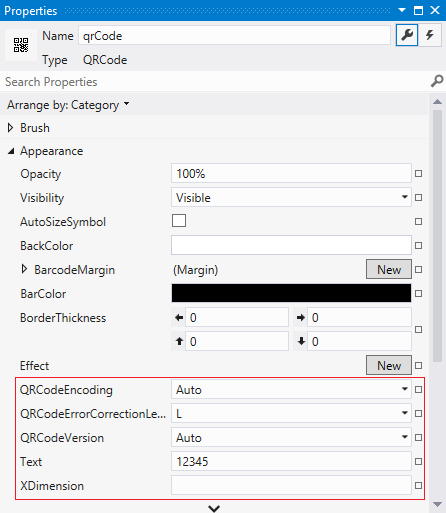Show properties with the wrench icon
This screenshot has height=513, width=446.
point(407,35)
